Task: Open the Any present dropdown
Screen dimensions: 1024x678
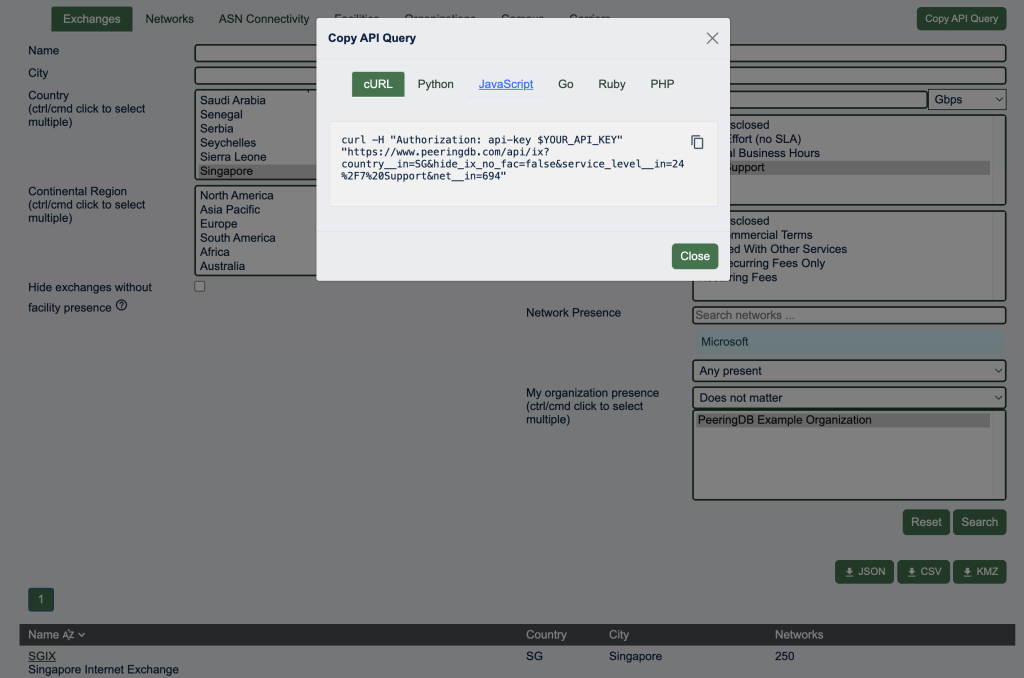Action: point(848,371)
